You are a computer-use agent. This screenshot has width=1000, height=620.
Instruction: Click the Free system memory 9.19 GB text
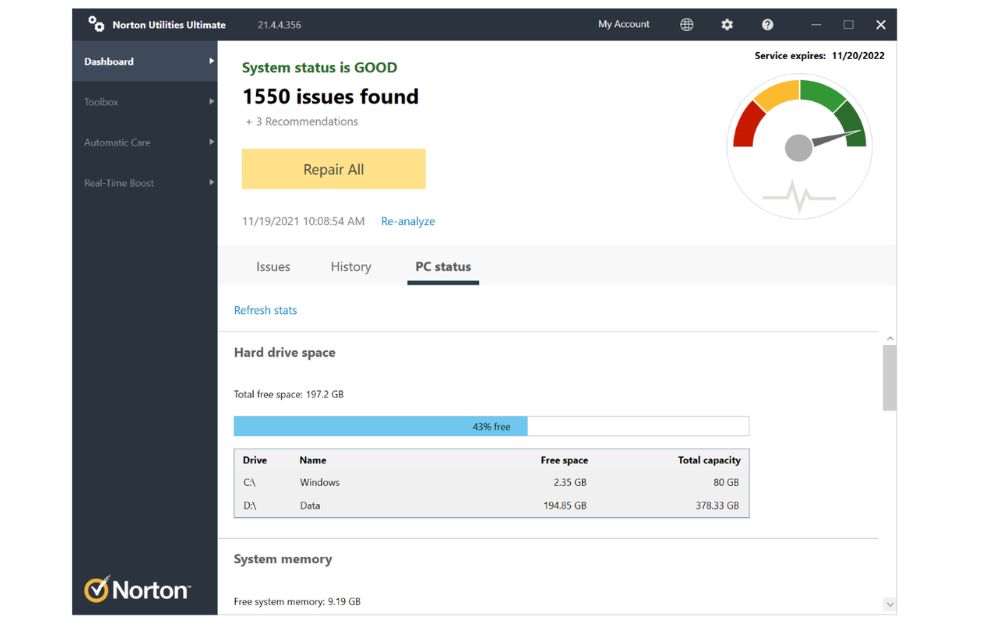coord(297,602)
